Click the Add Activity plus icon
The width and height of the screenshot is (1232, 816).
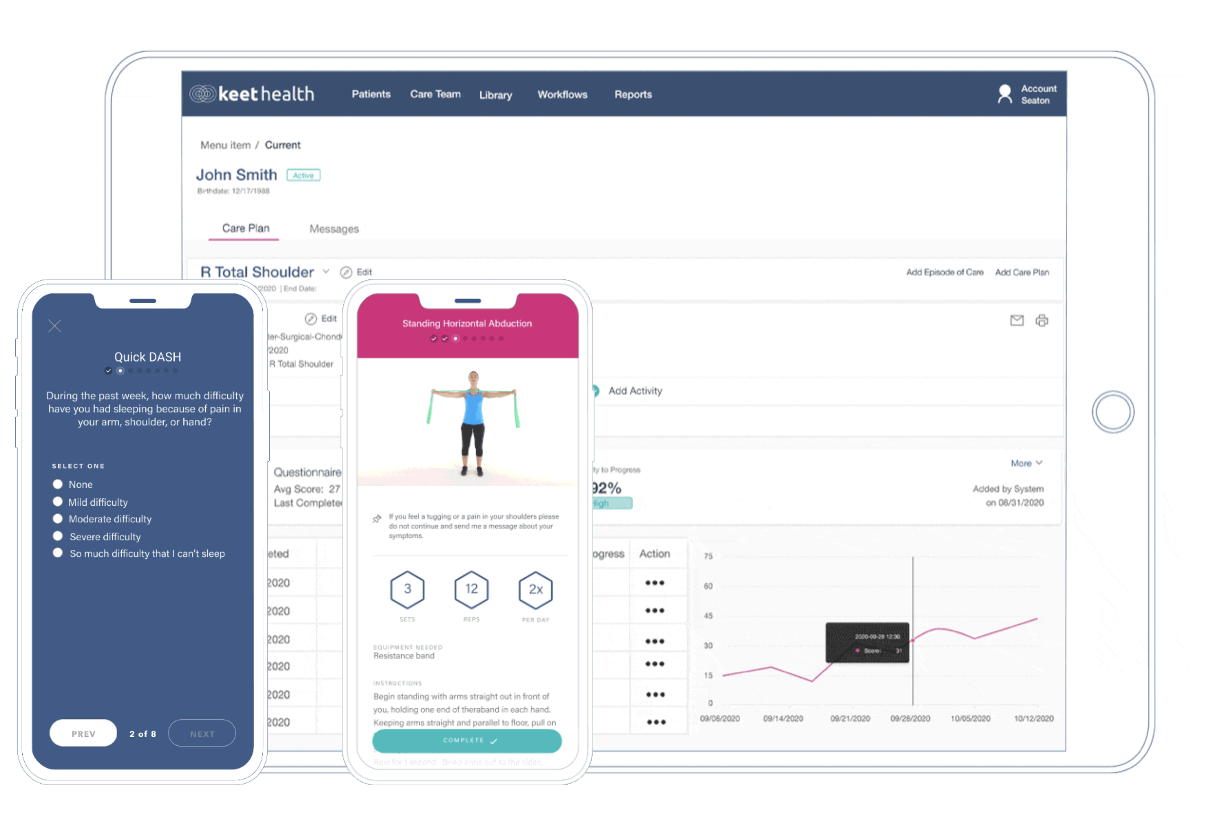pos(597,392)
